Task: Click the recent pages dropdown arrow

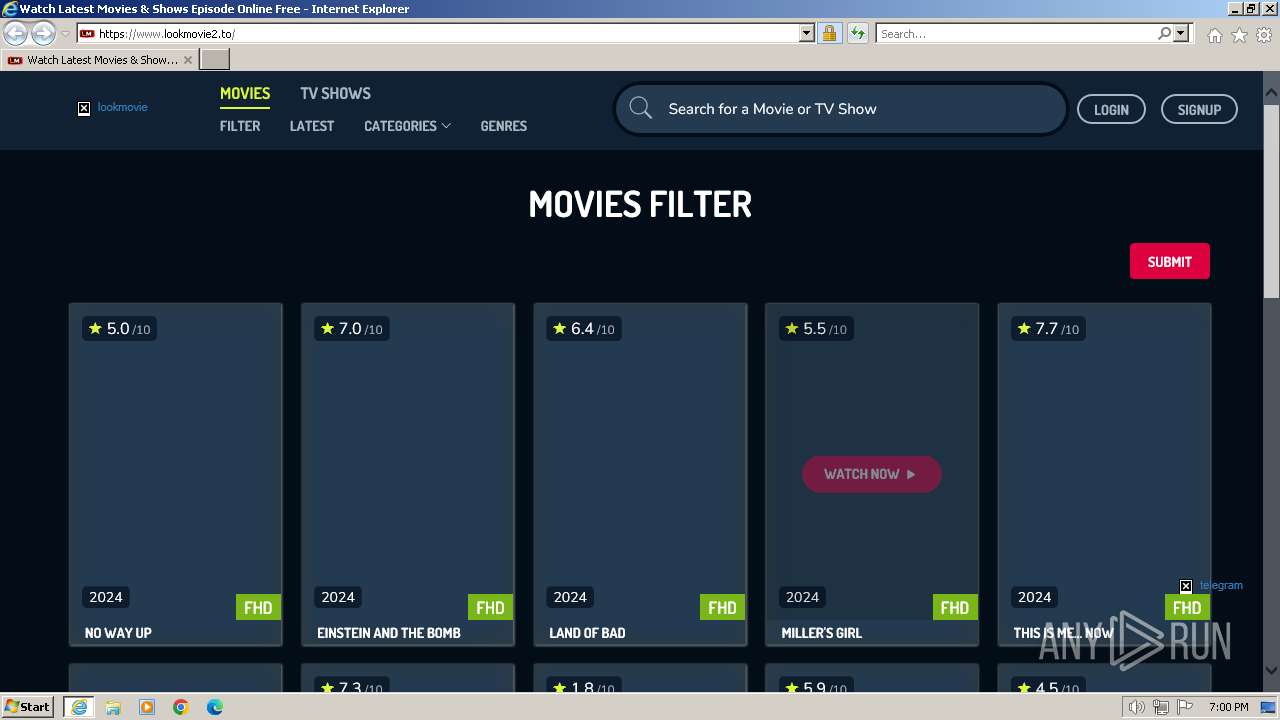Action: point(65,34)
